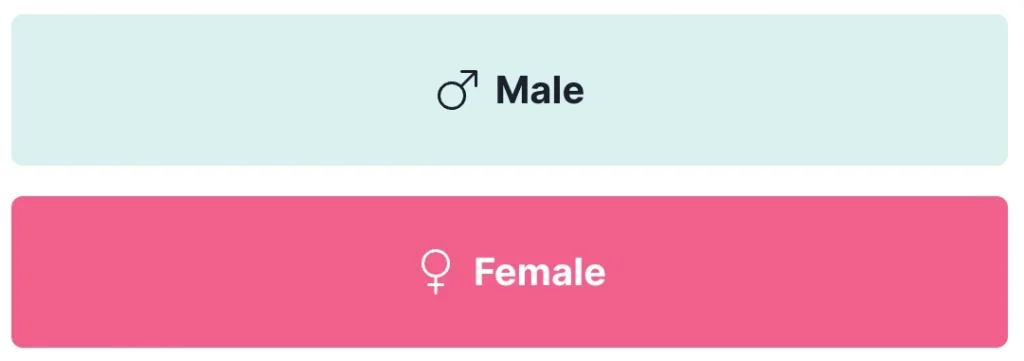This screenshot has height=361, width=1024.
Task: Click the Female button
Action: [x=509, y=272]
